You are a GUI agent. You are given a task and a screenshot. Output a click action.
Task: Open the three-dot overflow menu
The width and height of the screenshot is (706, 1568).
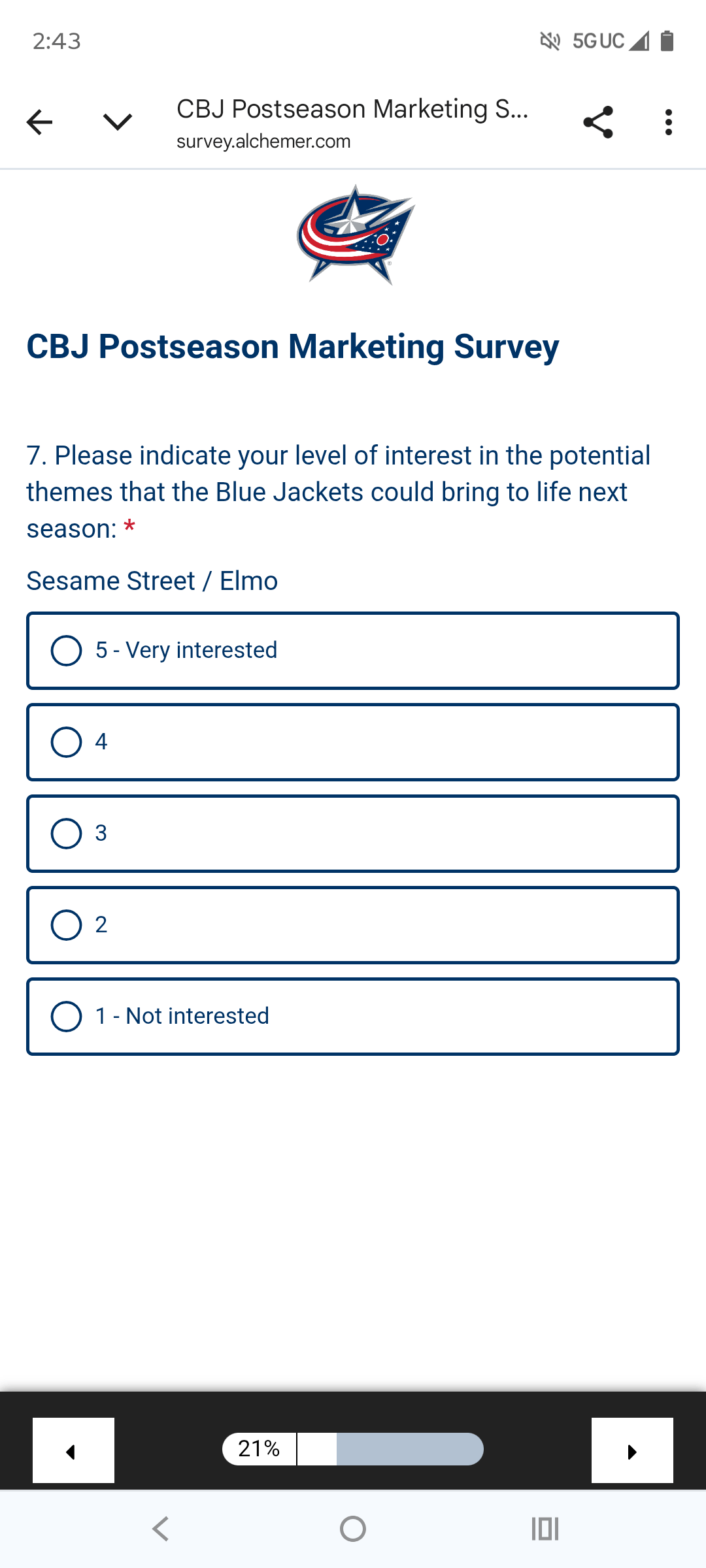point(668,122)
